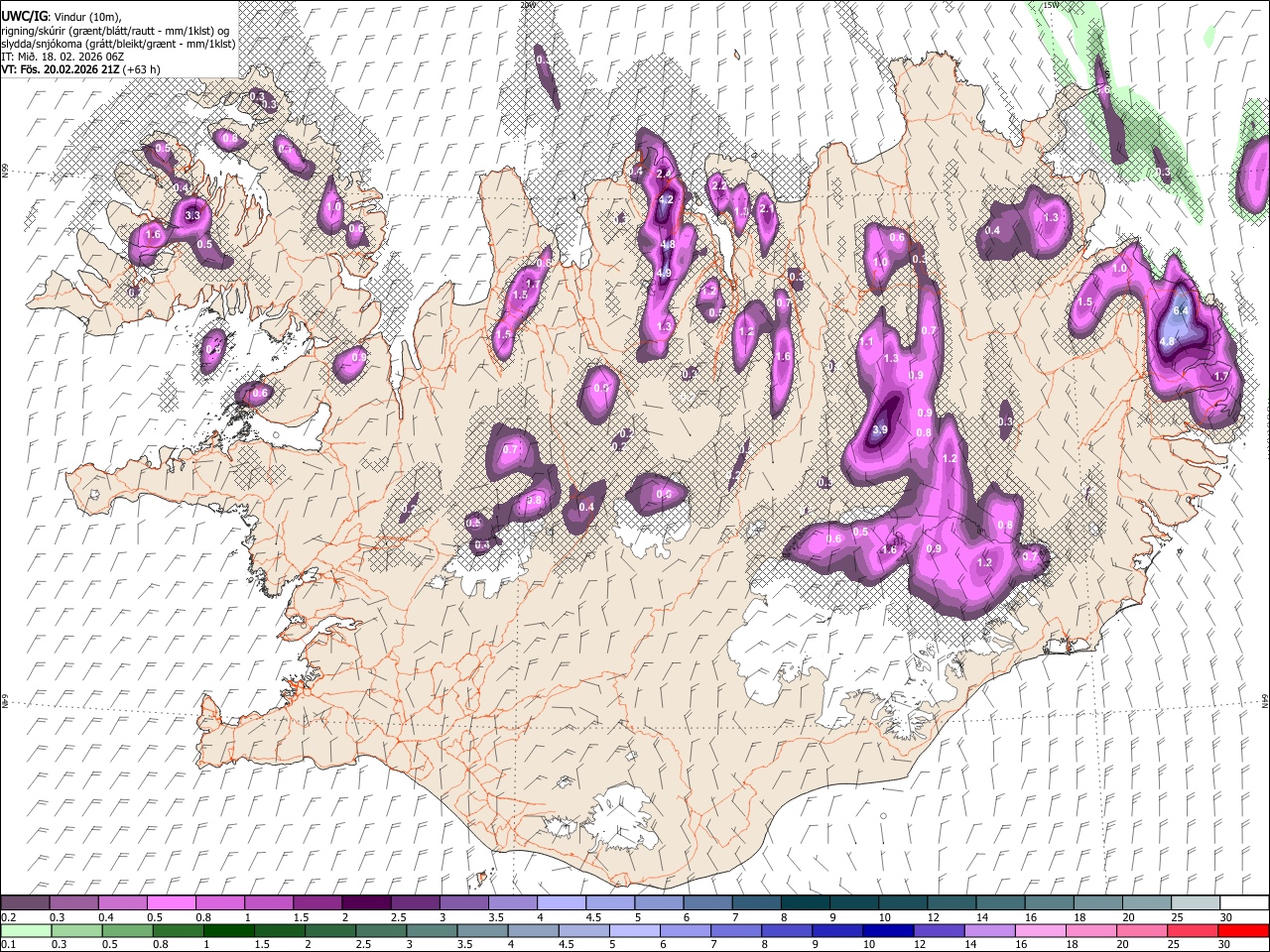Pick rain-scale swatch between 25 and 30
Screen dimensions: 1270x952
[1194, 930]
